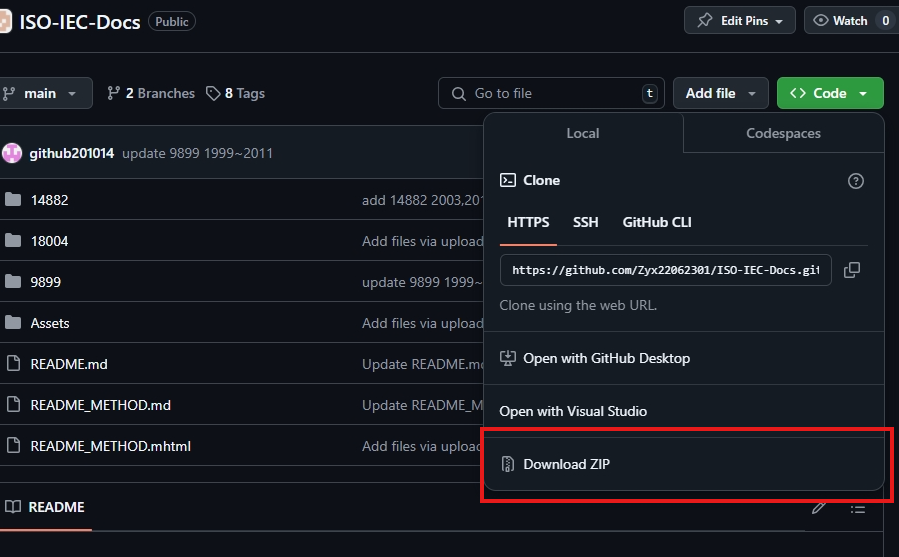Expand the Add file dropdown
The image size is (899, 557).
pyautogui.click(x=721, y=93)
